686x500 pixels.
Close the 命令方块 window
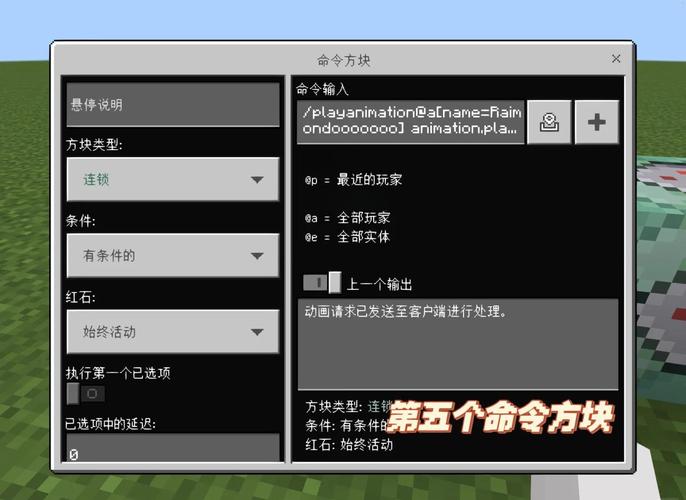click(616, 59)
